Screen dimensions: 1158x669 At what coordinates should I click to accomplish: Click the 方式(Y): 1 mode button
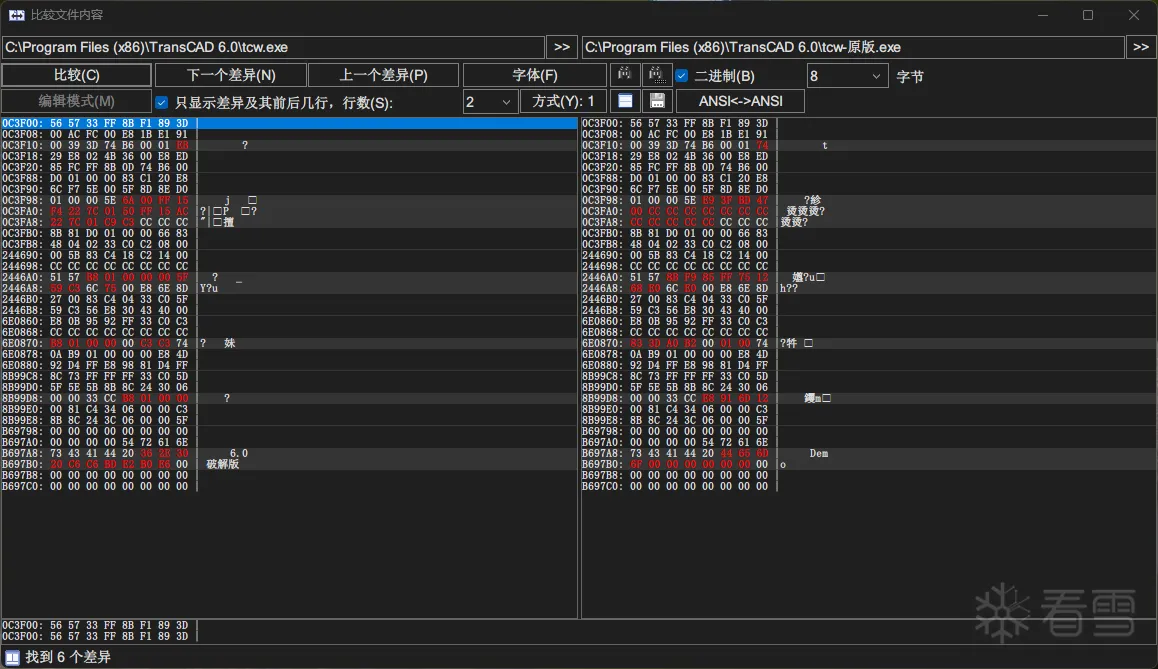(563, 101)
